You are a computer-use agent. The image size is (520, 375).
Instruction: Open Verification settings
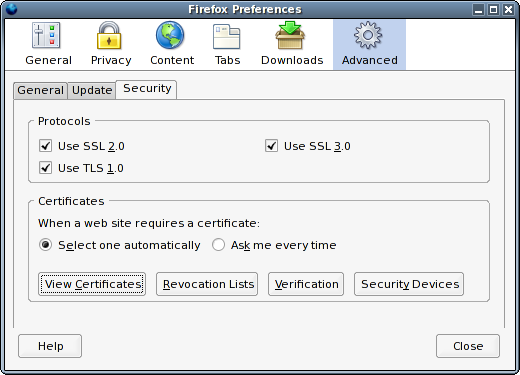(x=306, y=284)
